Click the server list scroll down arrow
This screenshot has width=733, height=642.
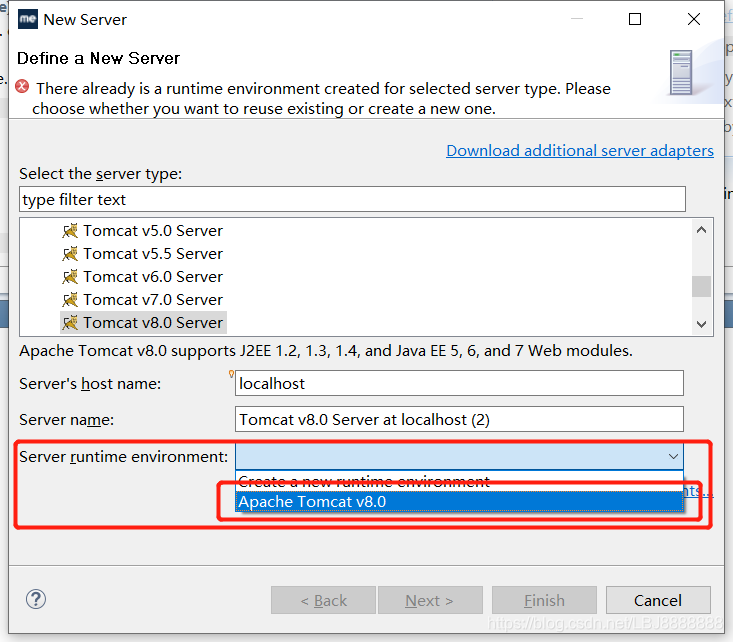701,324
